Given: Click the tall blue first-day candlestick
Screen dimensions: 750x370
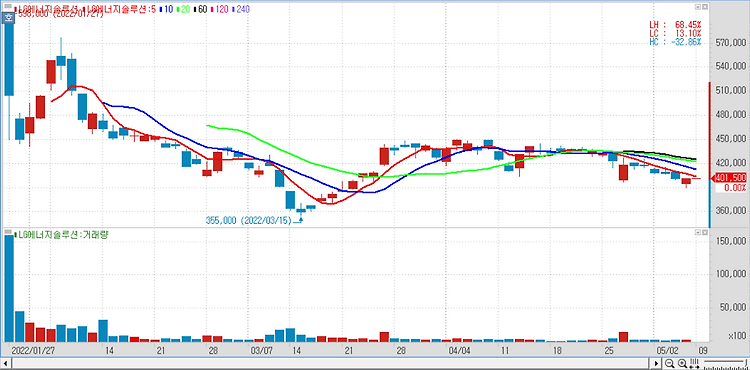Looking at the screenshot, I should click(x=9, y=58).
